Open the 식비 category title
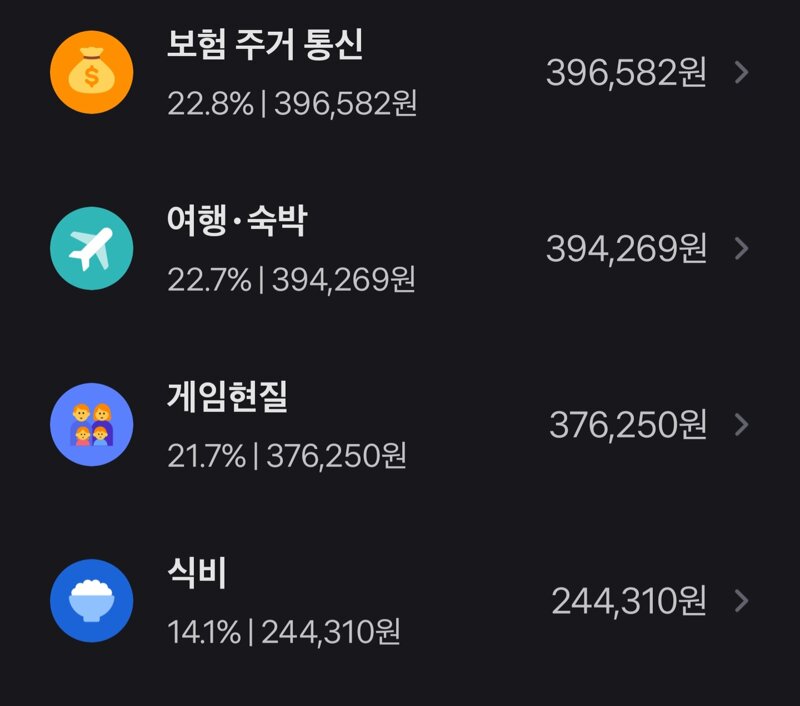Image resolution: width=800 pixels, height=706 pixels. click(197, 573)
